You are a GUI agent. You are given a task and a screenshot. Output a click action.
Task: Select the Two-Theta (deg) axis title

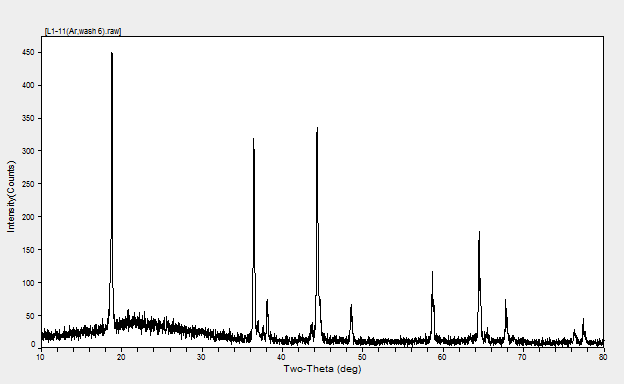[322, 369]
